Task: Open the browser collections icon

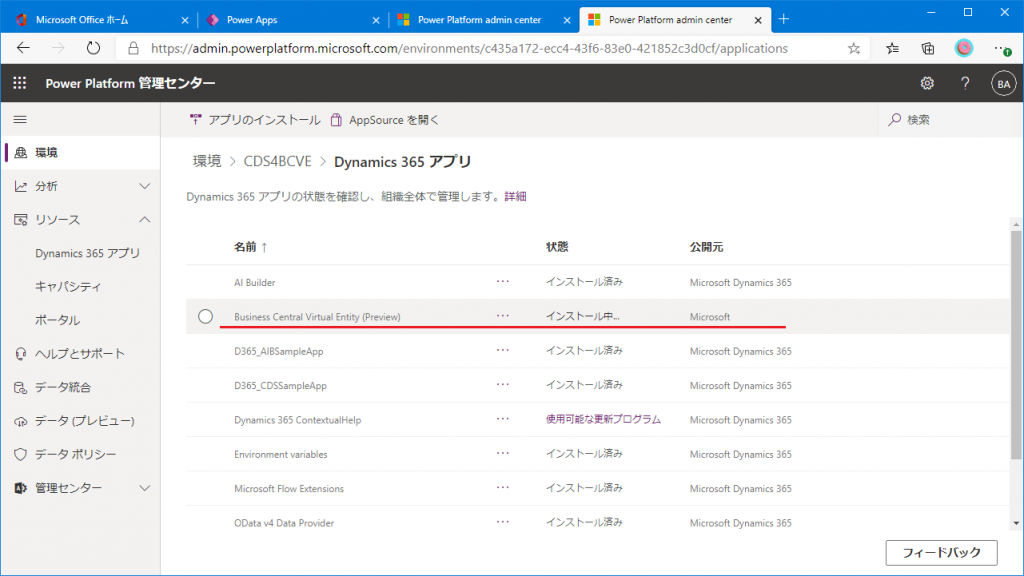Action: tap(927, 48)
